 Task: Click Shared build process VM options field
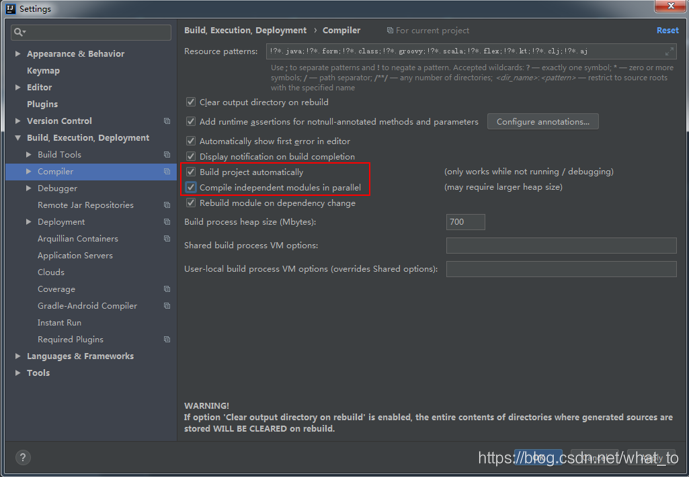(x=561, y=246)
